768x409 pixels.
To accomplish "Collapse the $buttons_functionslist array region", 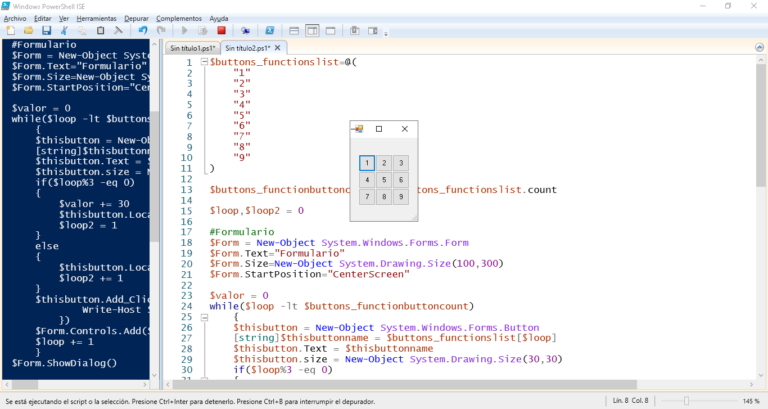I will [x=204, y=62].
